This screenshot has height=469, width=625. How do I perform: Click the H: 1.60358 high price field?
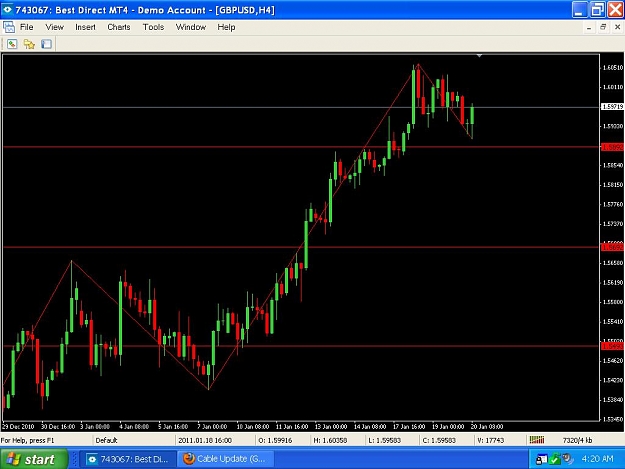(330, 440)
